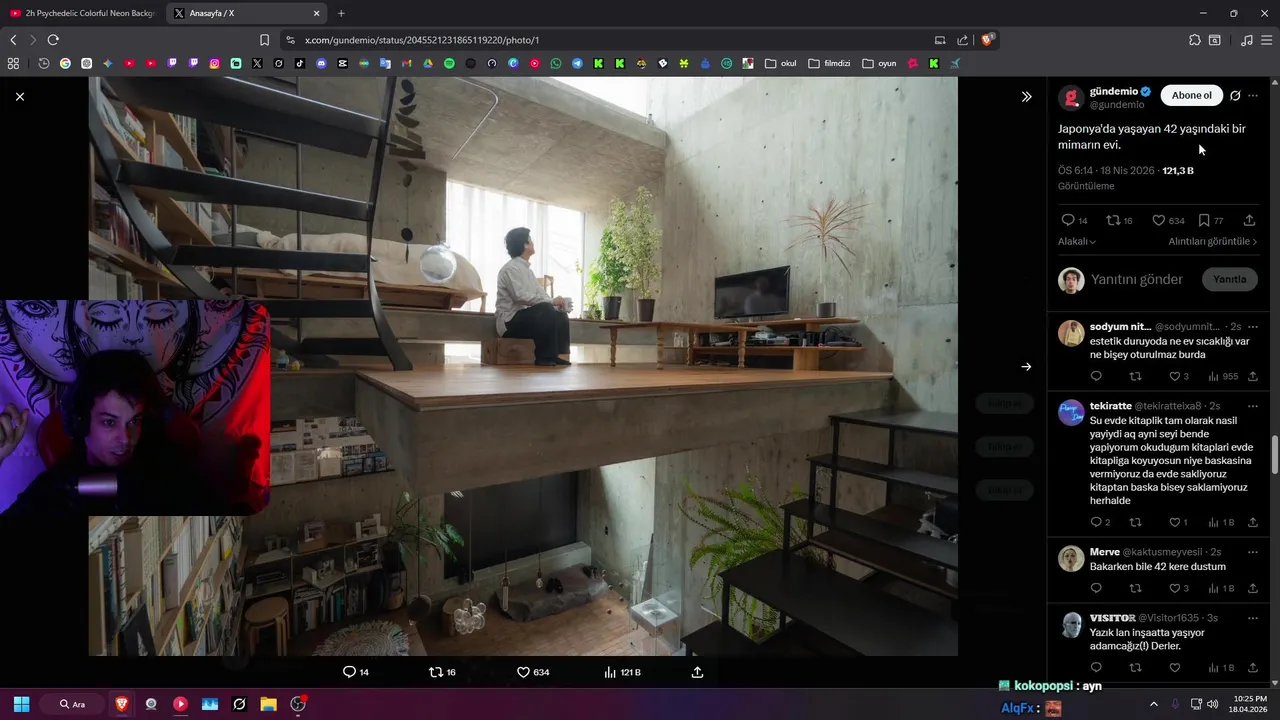The image size is (1280, 720).
Task: Open gündemio profile avatar
Action: tap(1071, 97)
